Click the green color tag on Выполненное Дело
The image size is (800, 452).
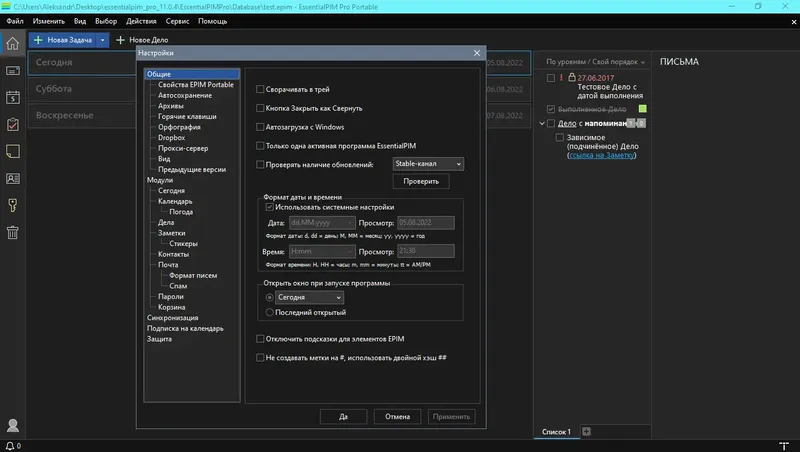tap(642, 109)
